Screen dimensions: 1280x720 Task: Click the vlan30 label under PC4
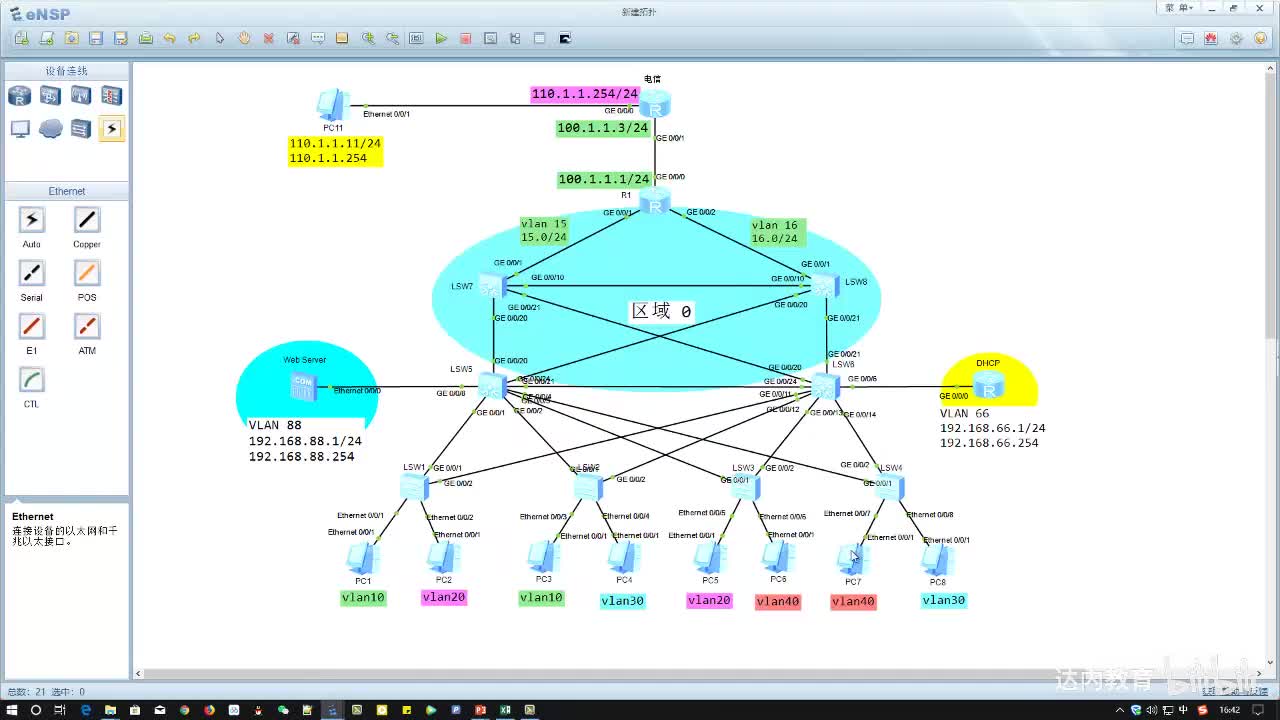pos(622,601)
